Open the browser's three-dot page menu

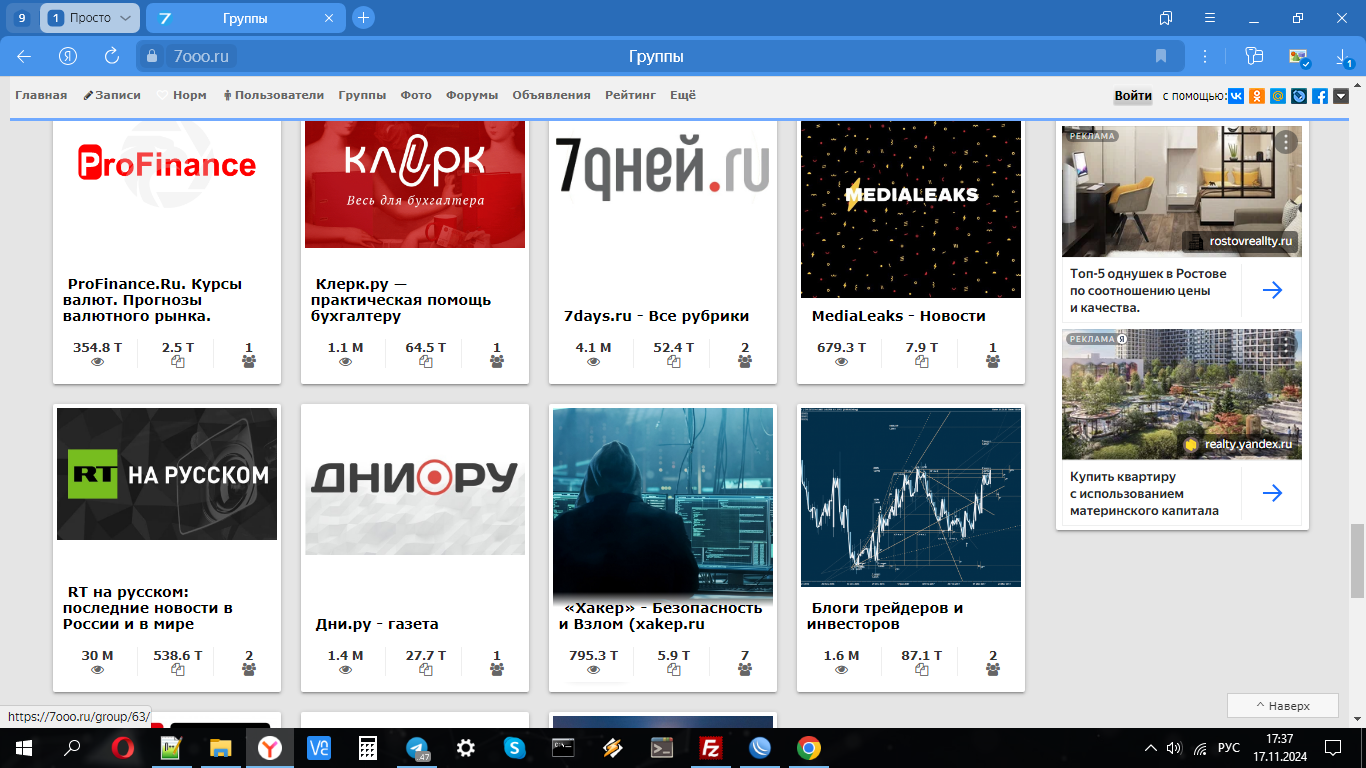1206,56
